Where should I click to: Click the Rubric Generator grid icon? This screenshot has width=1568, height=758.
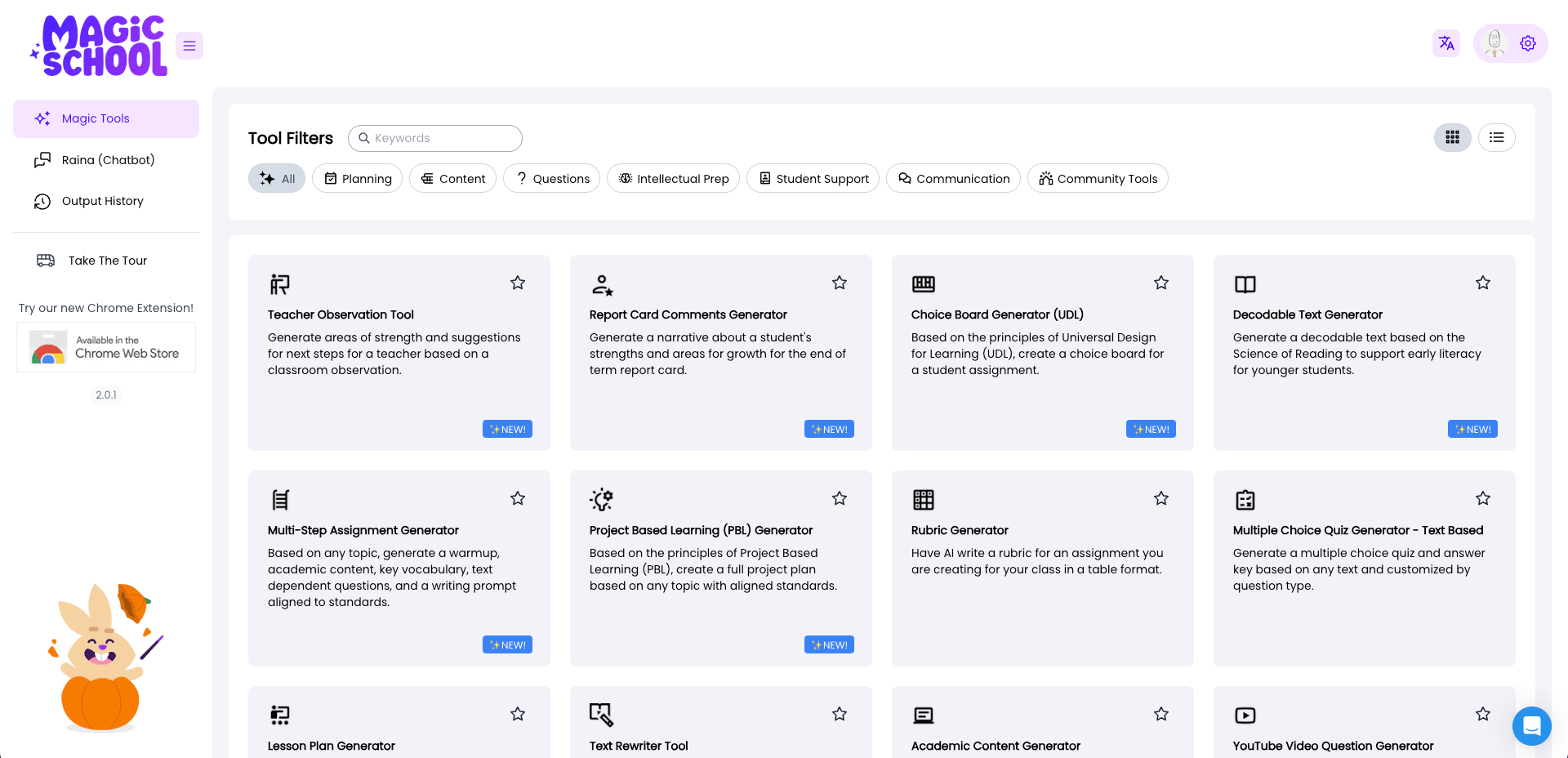point(924,500)
